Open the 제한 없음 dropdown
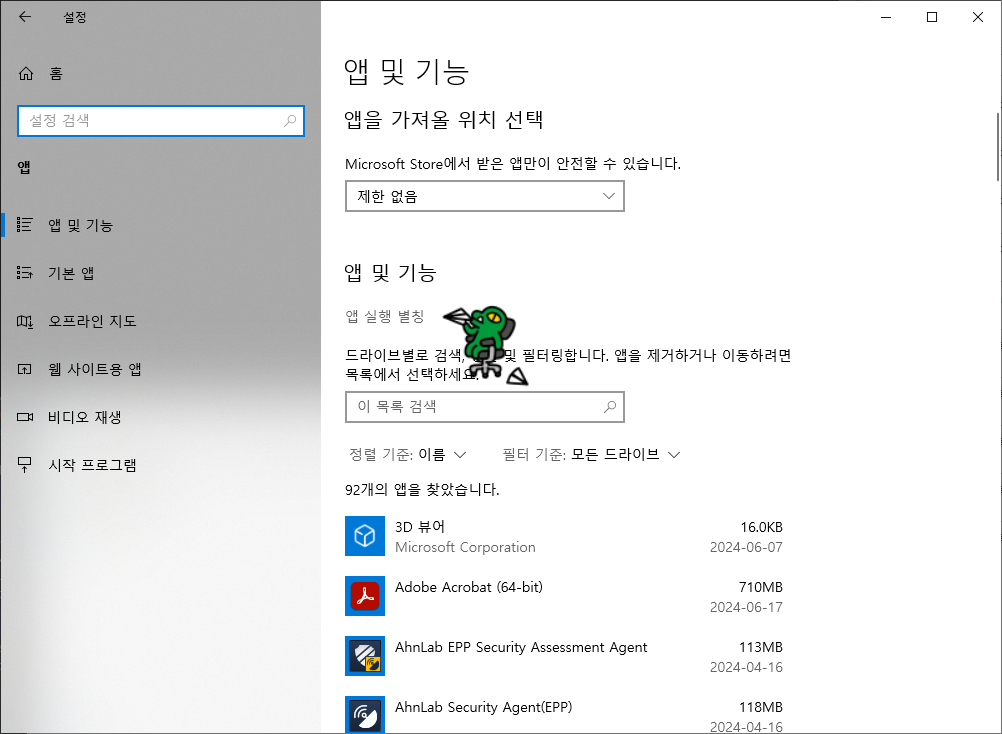The height and width of the screenshot is (734, 1002). point(484,196)
